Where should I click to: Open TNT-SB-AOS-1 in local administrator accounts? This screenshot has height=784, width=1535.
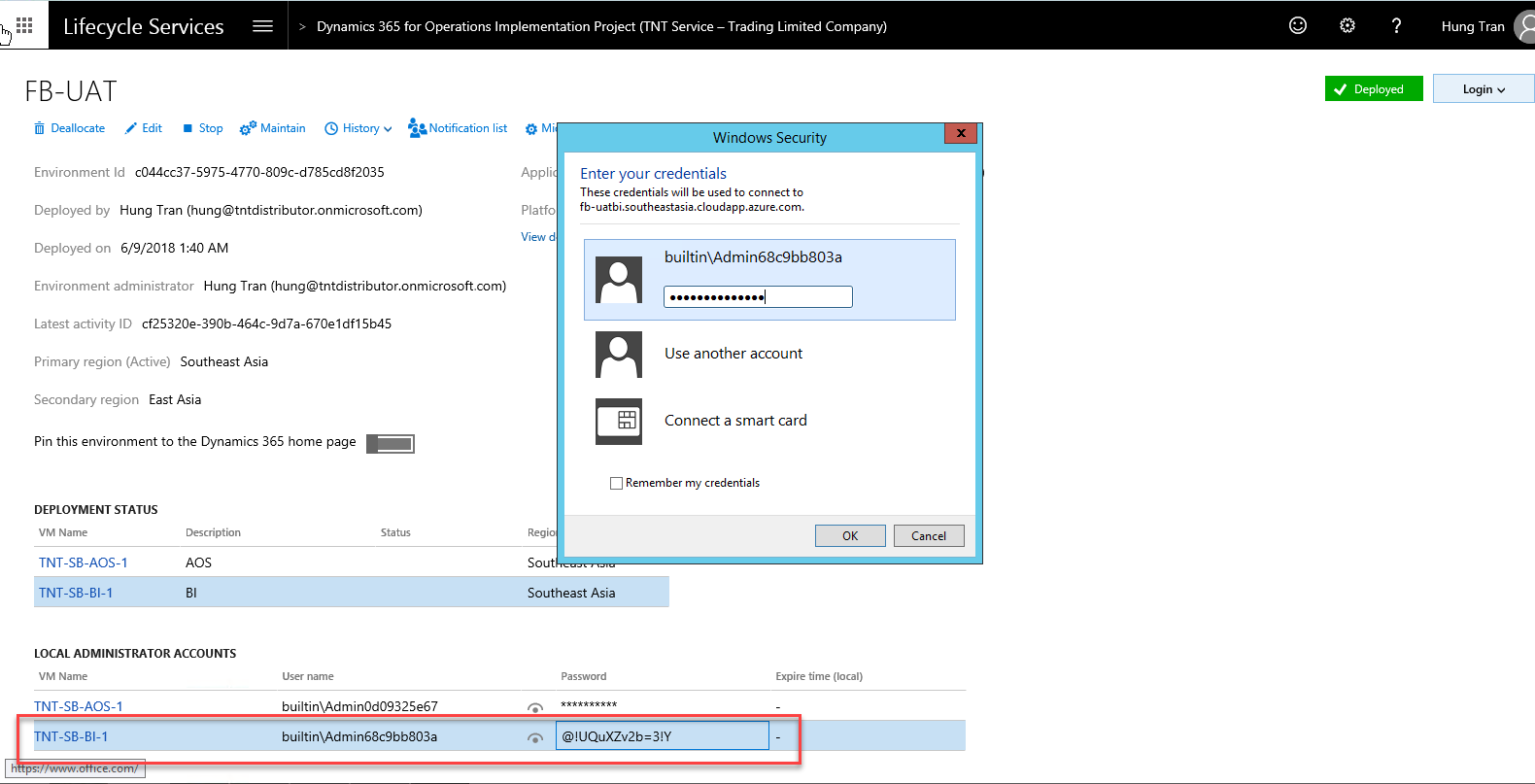click(79, 706)
